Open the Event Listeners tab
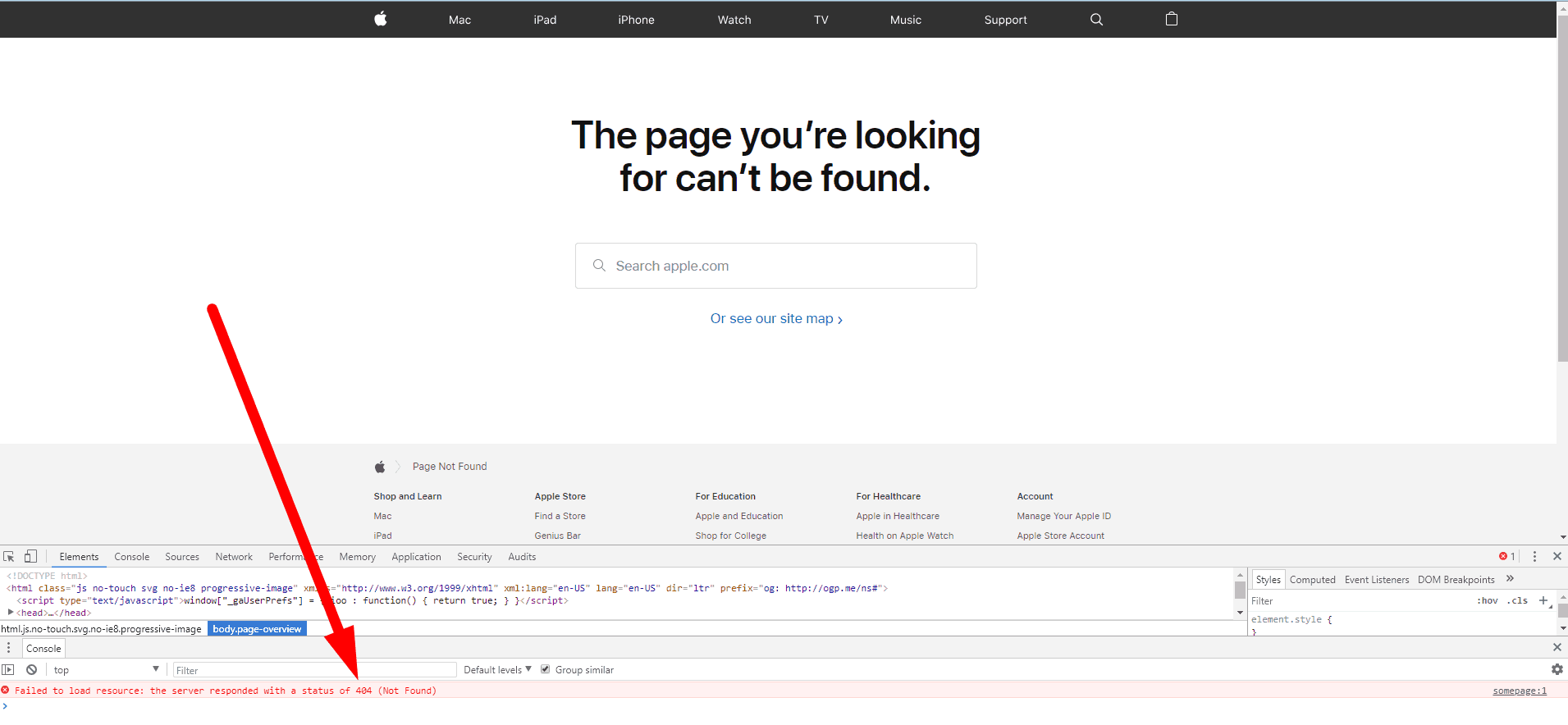 pos(1377,580)
